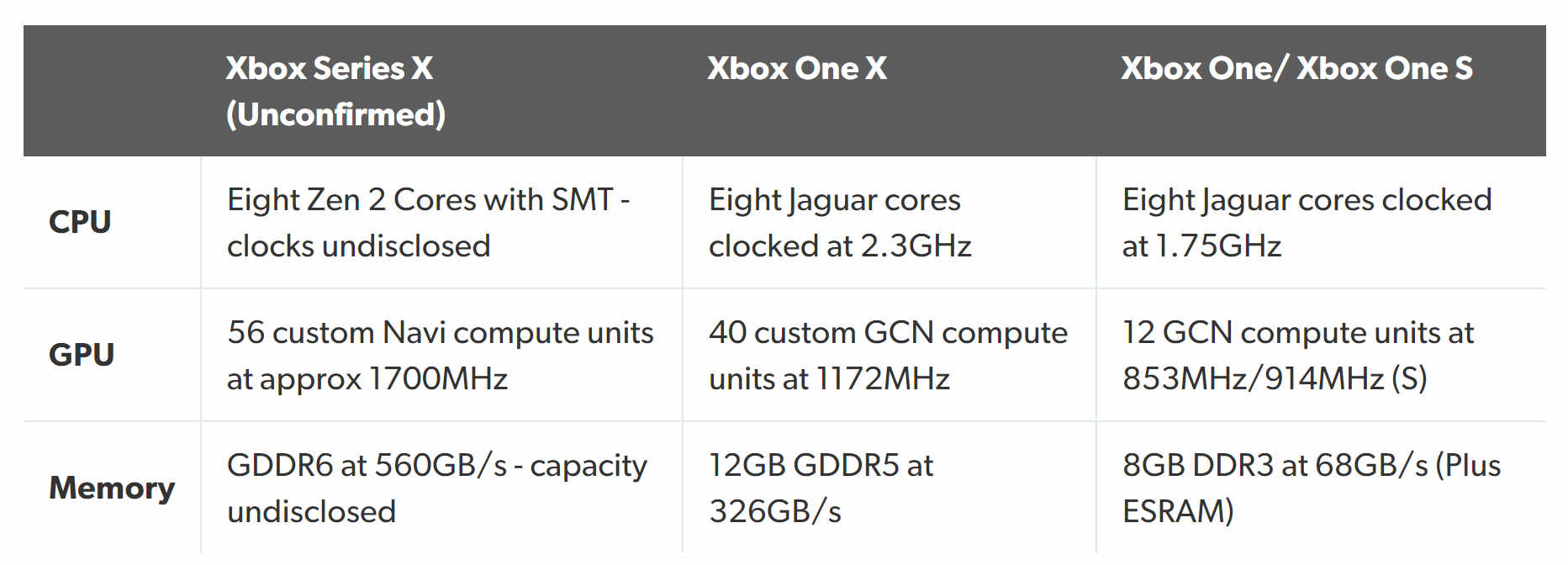Select the GPU row label
This screenshot has height=565, width=1568.
tap(82, 355)
